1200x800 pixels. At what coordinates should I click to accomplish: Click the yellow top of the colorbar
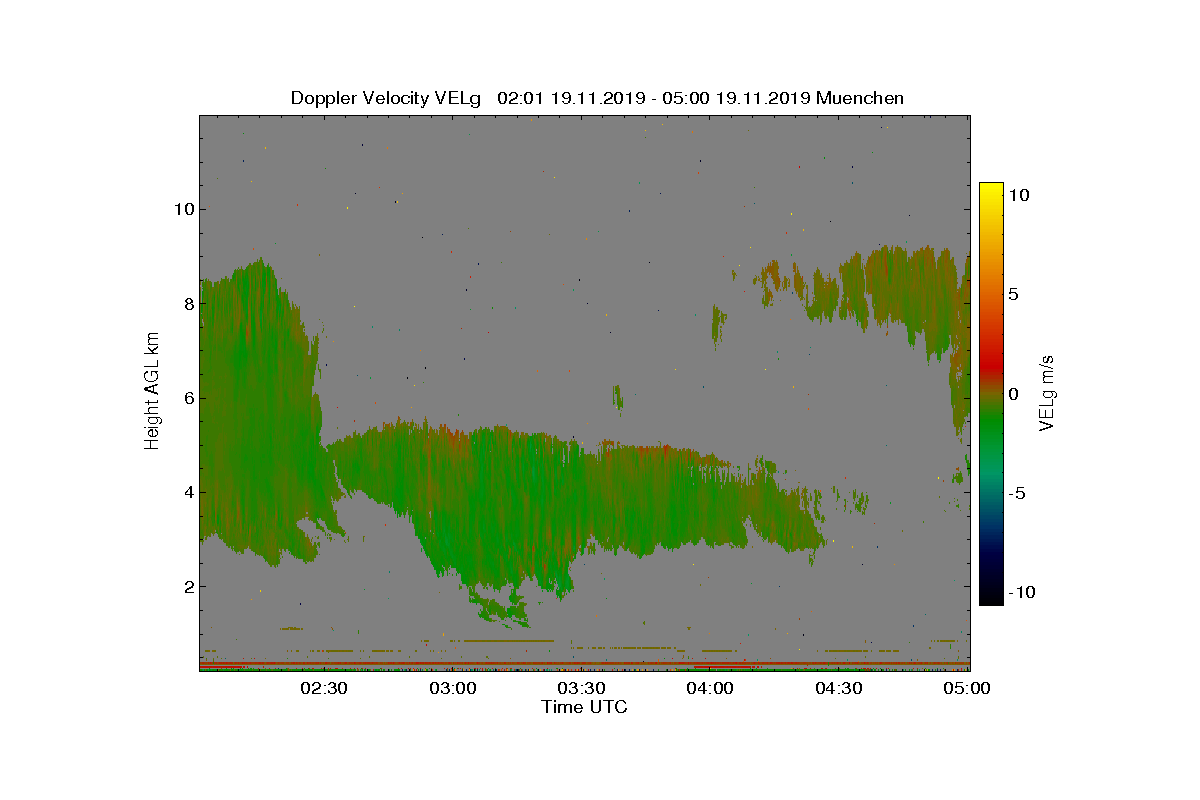click(x=991, y=190)
